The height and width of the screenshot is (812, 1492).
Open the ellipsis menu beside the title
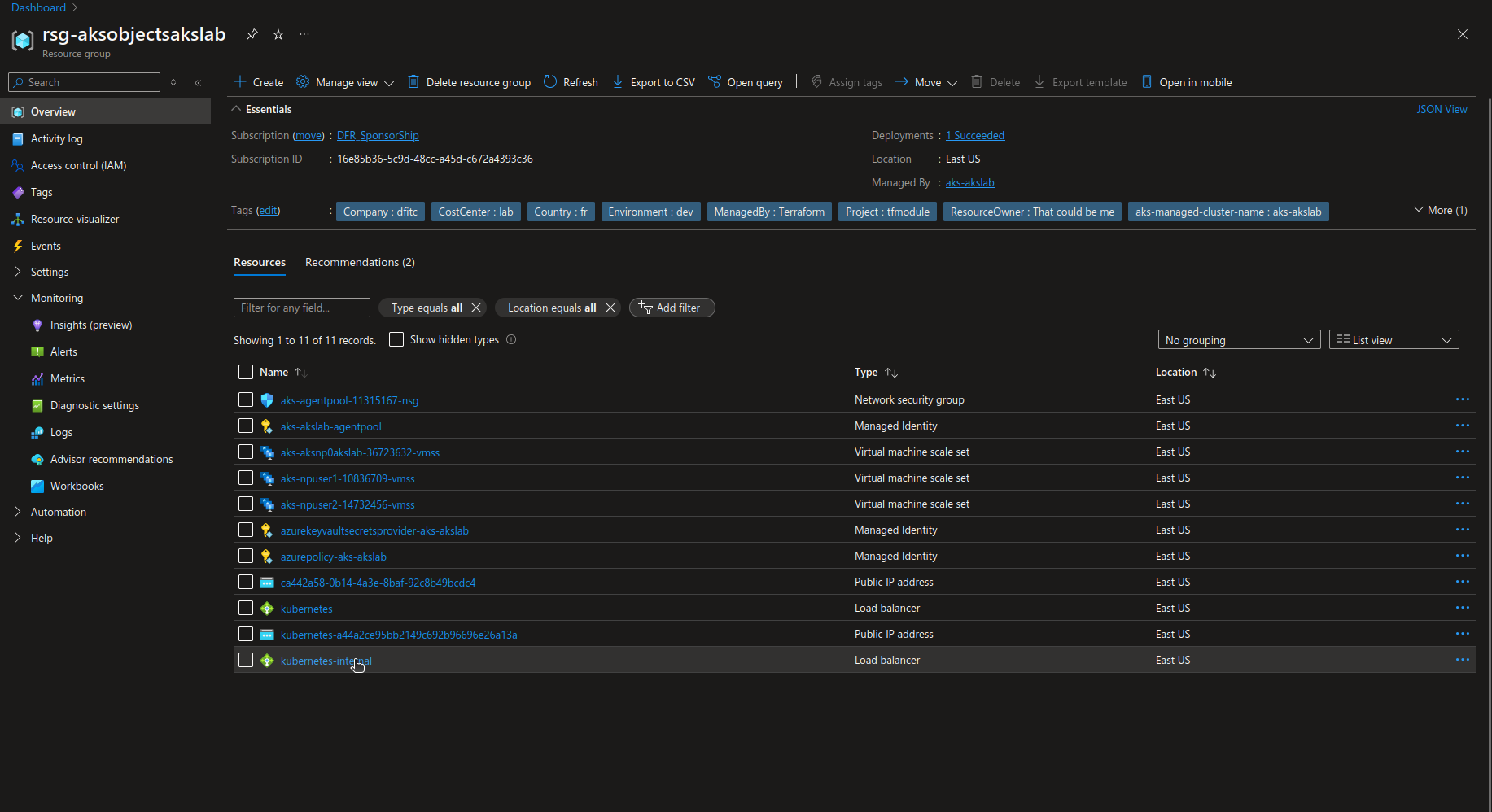(x=304, y=34)
